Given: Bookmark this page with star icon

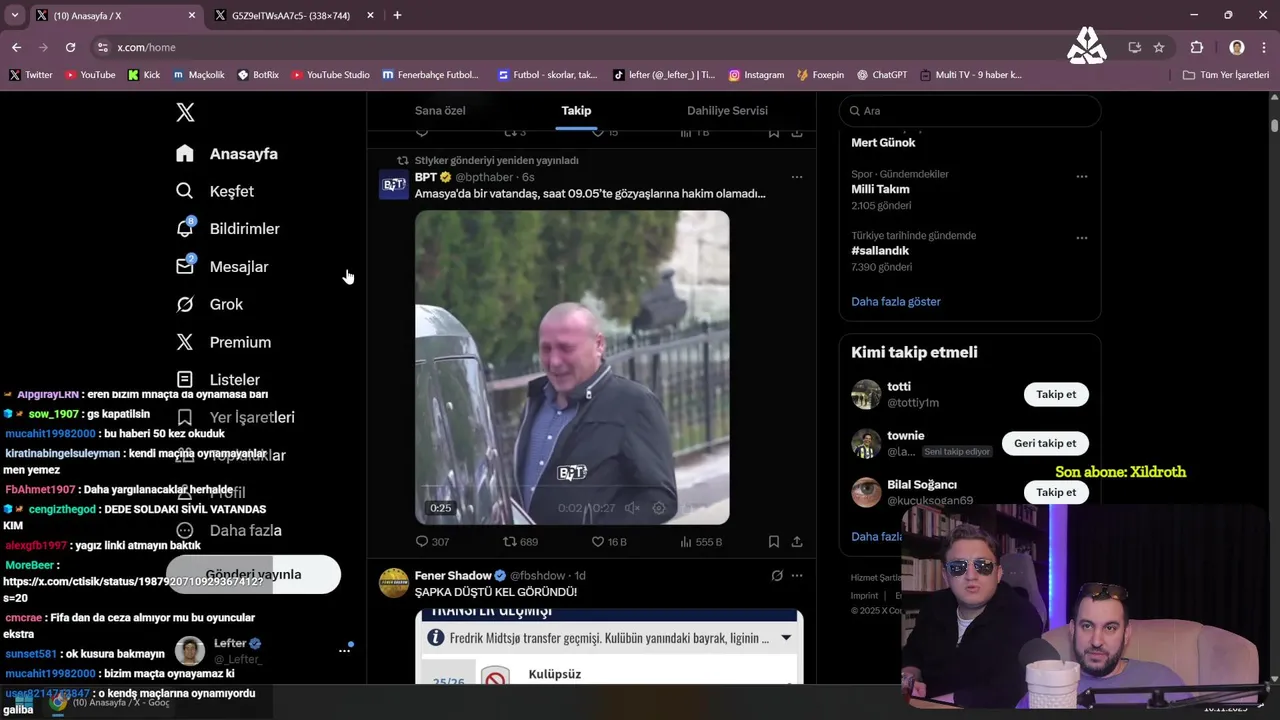Looking at the screenshot, I should coord(1159,47).
